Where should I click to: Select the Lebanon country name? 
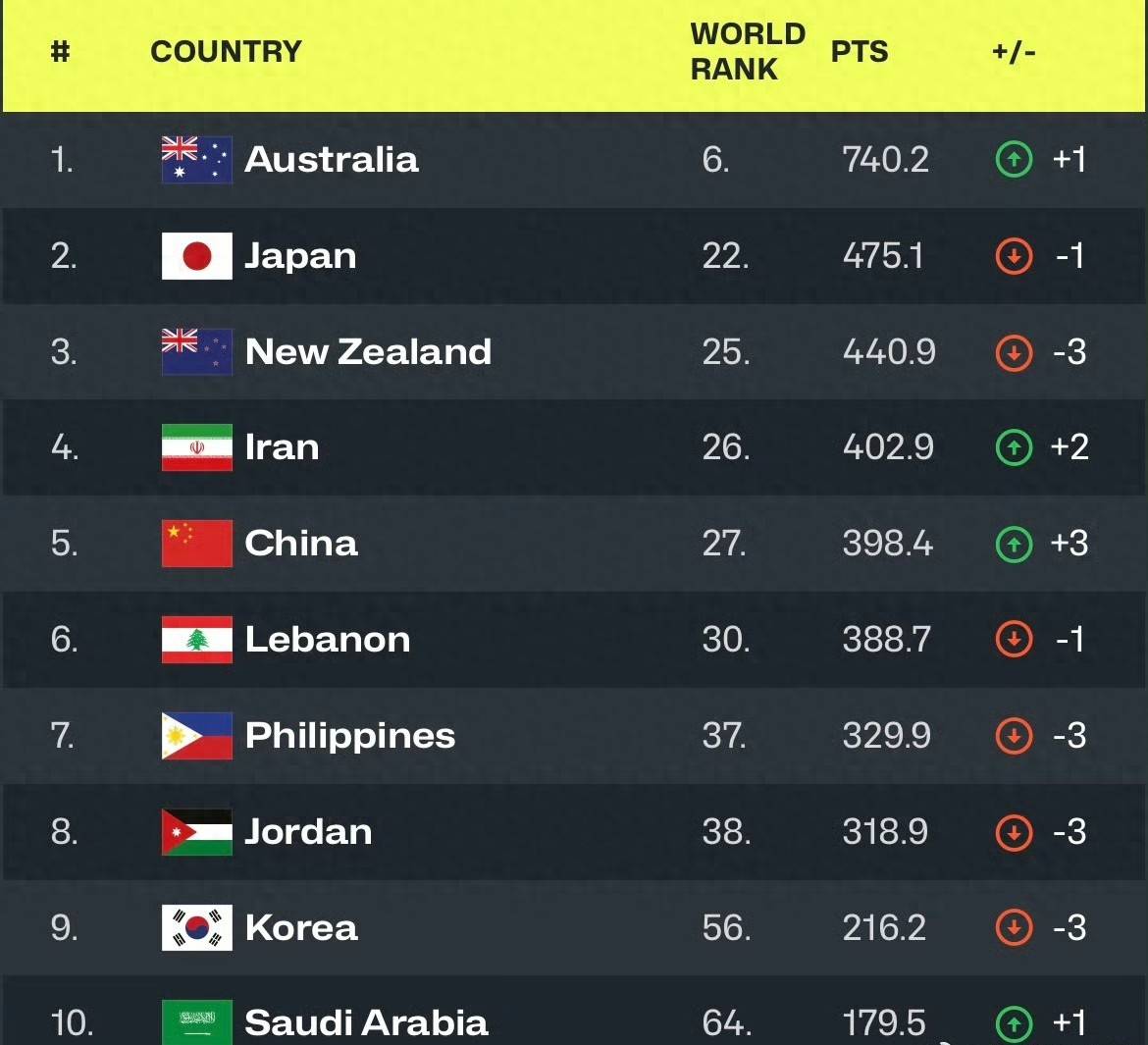[327, 640]
